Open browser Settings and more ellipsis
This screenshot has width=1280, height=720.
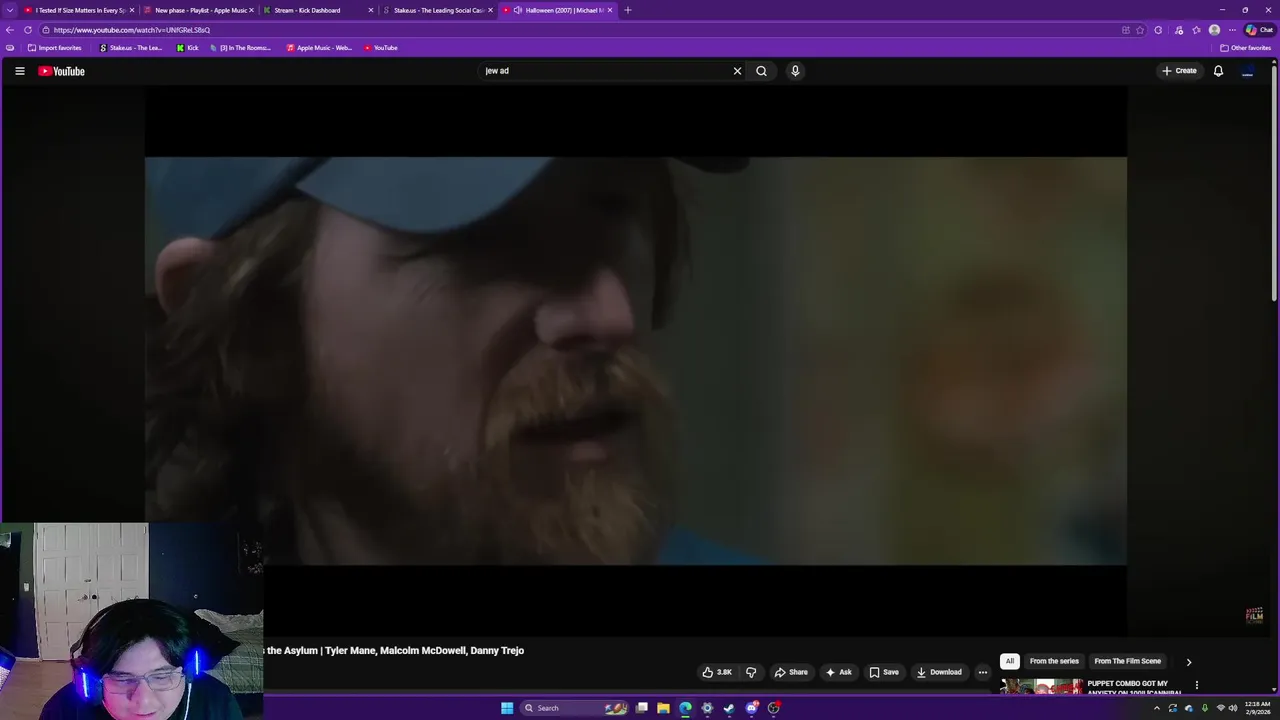point(1232,30)
